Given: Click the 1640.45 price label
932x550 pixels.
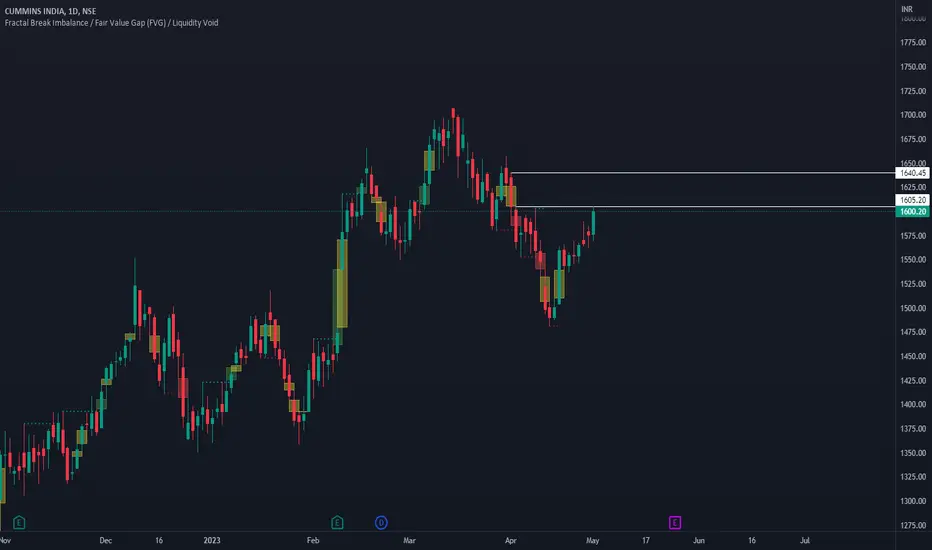Looking at the screenshot, I should 912,173.
